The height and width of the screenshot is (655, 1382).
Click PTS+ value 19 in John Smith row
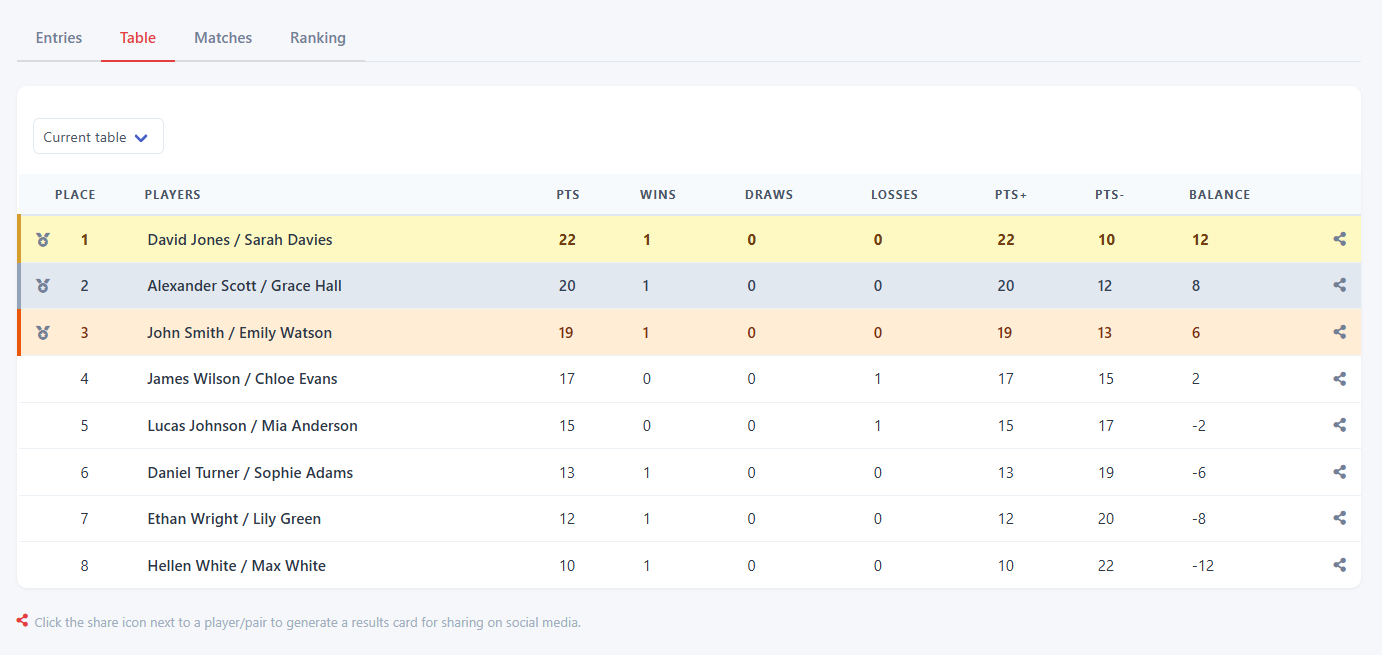(x=1005, y=333)
